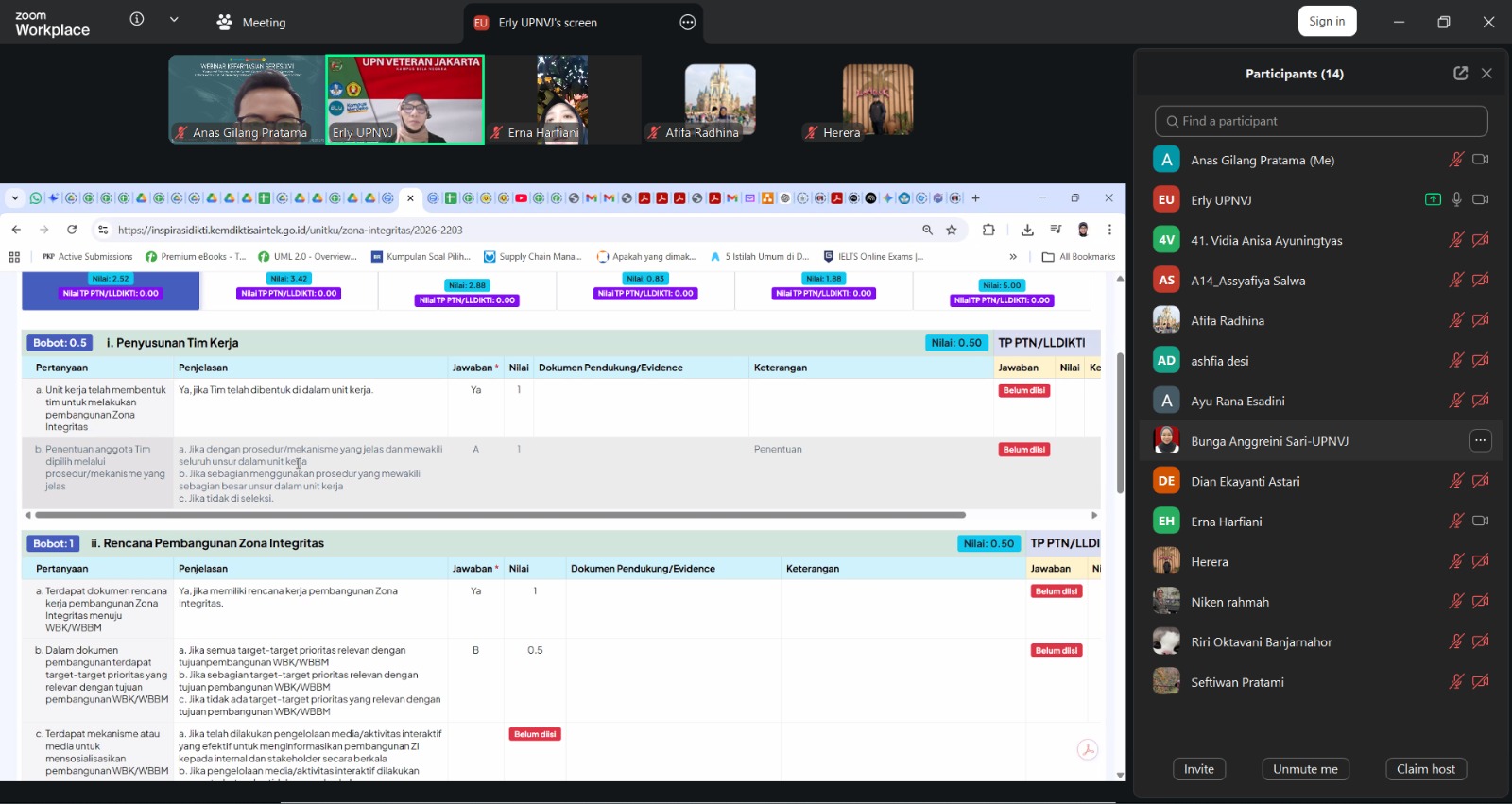Click Find a participant search field
Image resolution: width=1512 pixels, height=804 pixels.
click(1320, 121)
